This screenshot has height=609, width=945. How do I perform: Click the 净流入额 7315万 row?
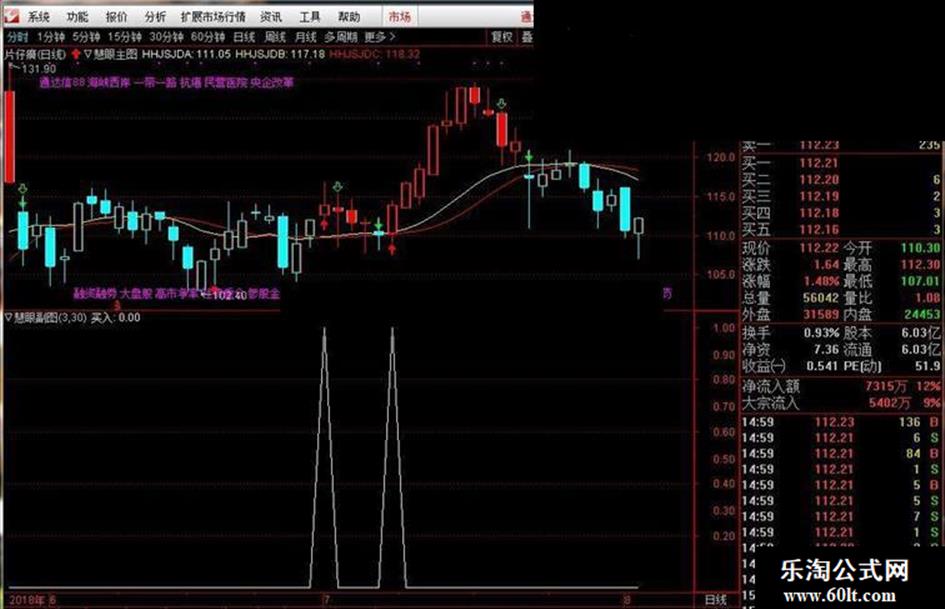841,386
